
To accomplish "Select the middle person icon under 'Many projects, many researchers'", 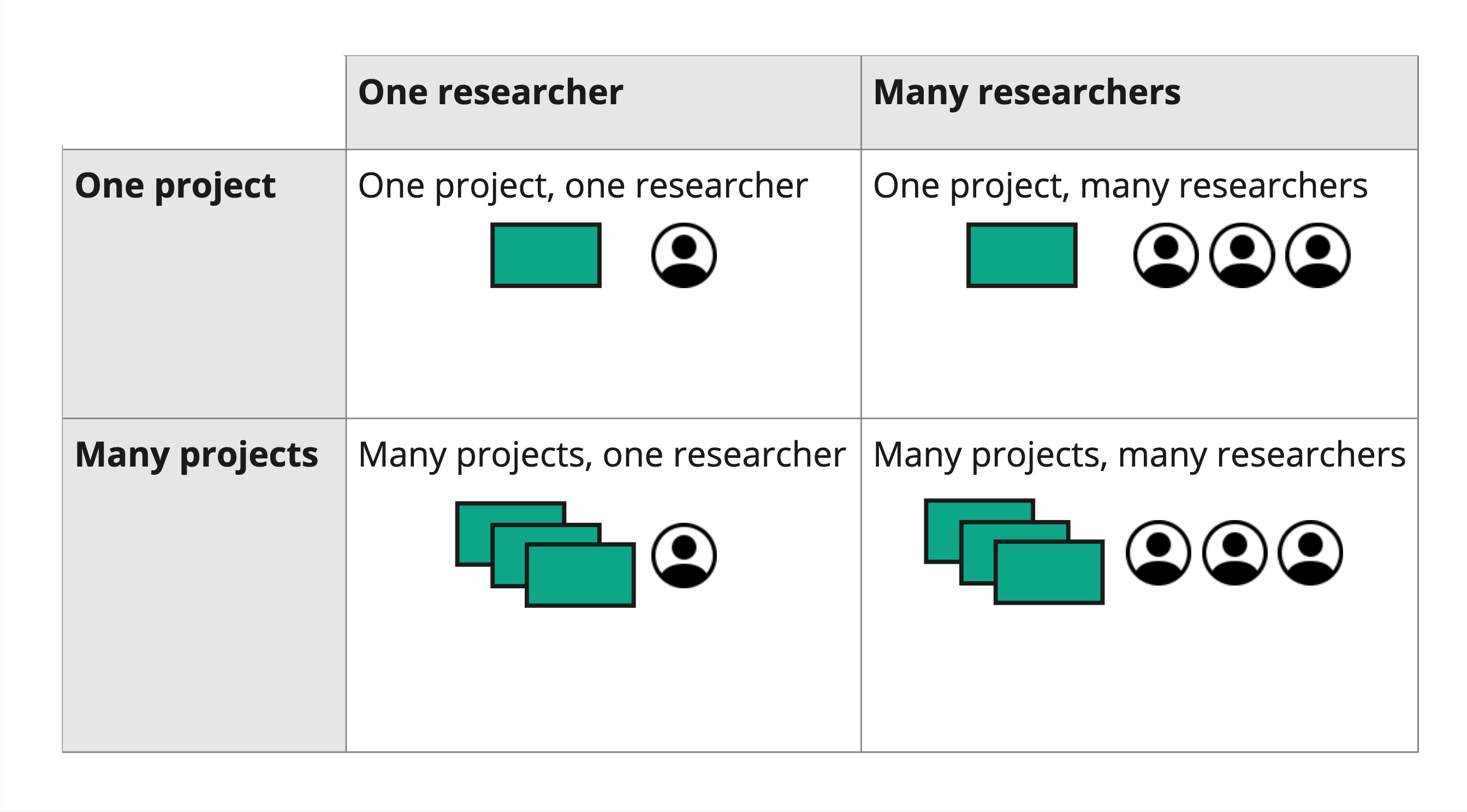I will (1234, 553).
